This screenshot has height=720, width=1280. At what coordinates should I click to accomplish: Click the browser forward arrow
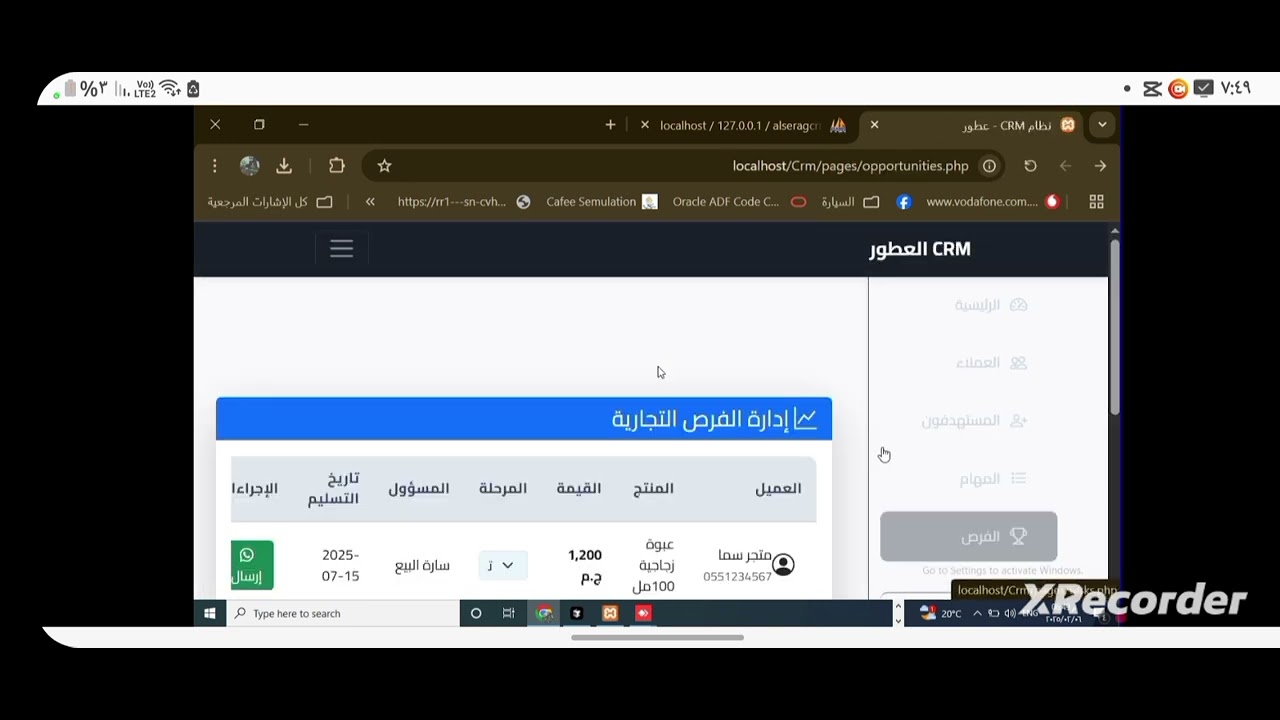coord(1100,166)
